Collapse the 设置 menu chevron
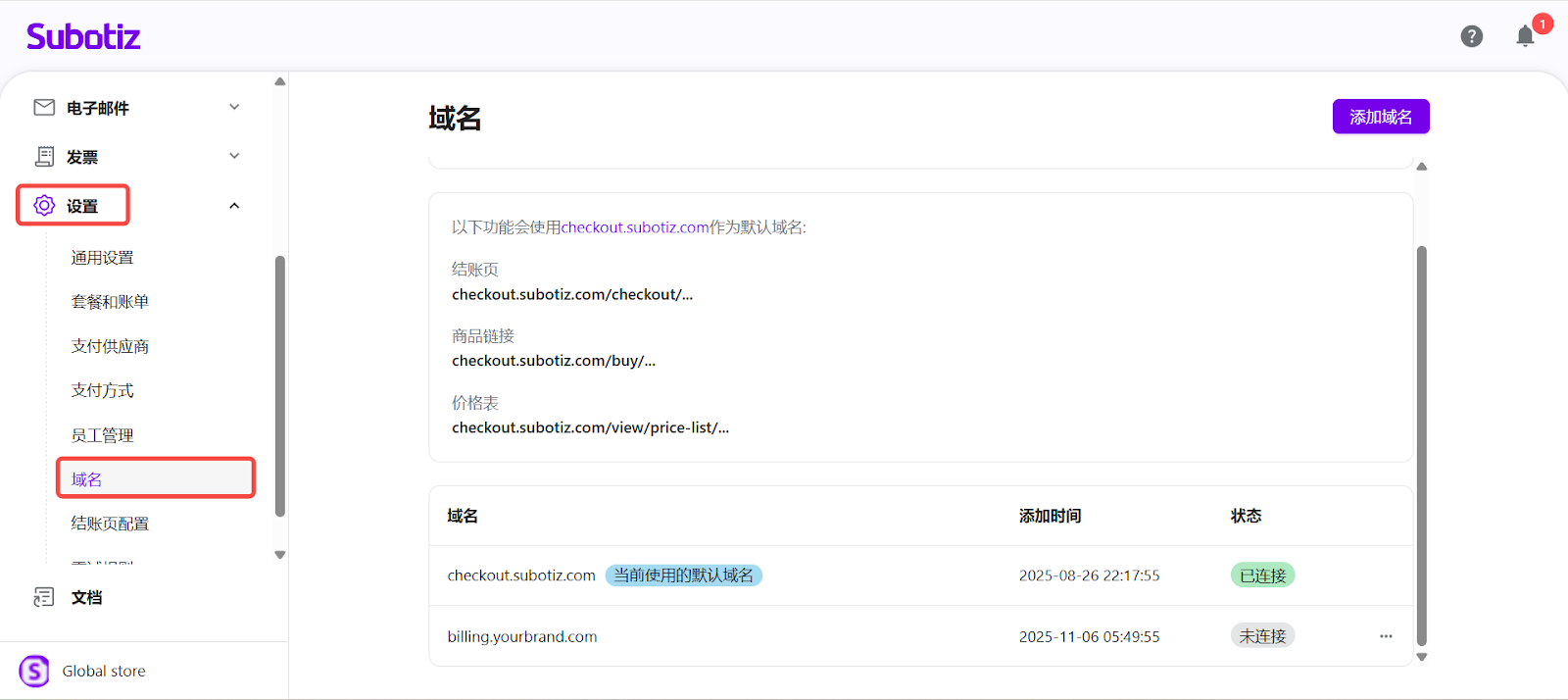 tap(234, 206)
